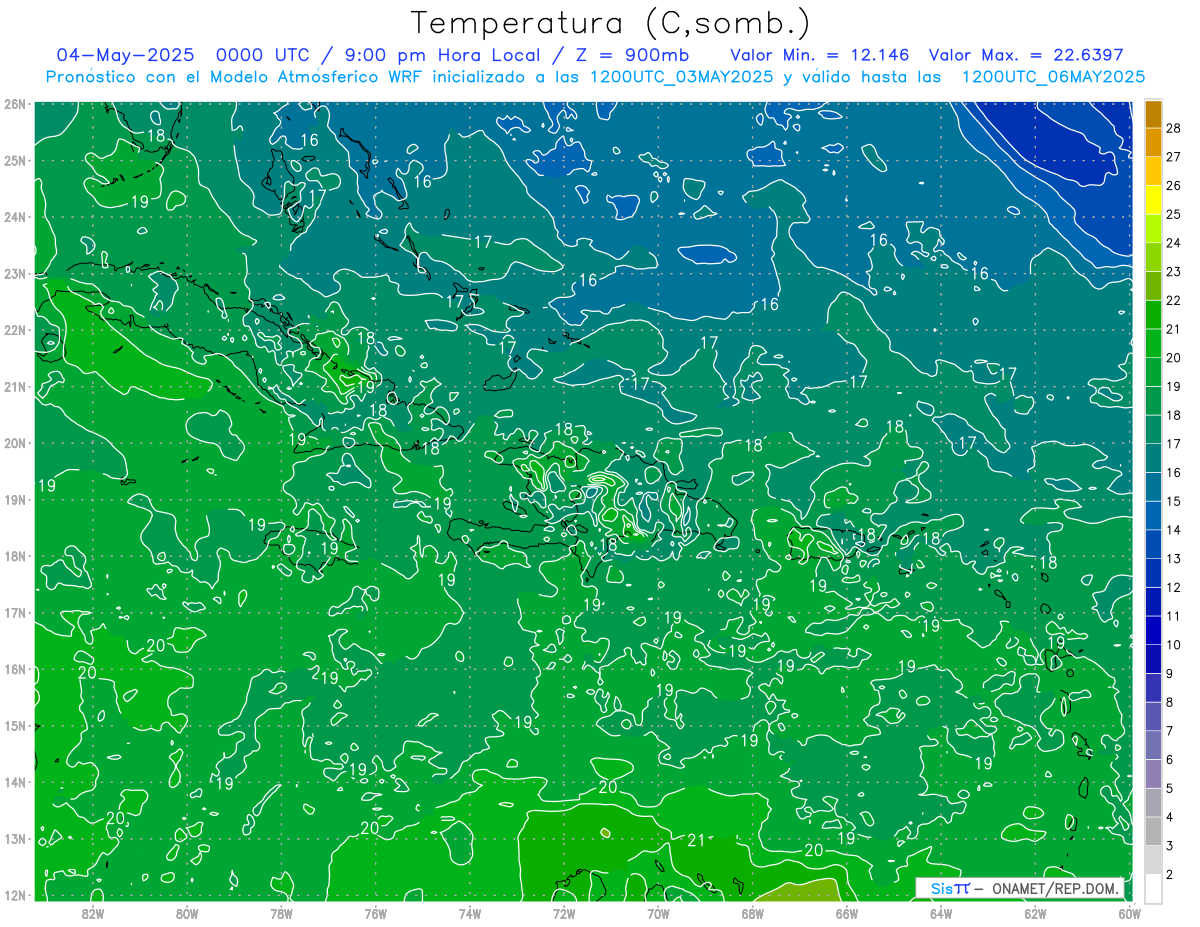1200x927 pixels.
Task: Click the legend scale label 28
Action: click(1174, 128)
